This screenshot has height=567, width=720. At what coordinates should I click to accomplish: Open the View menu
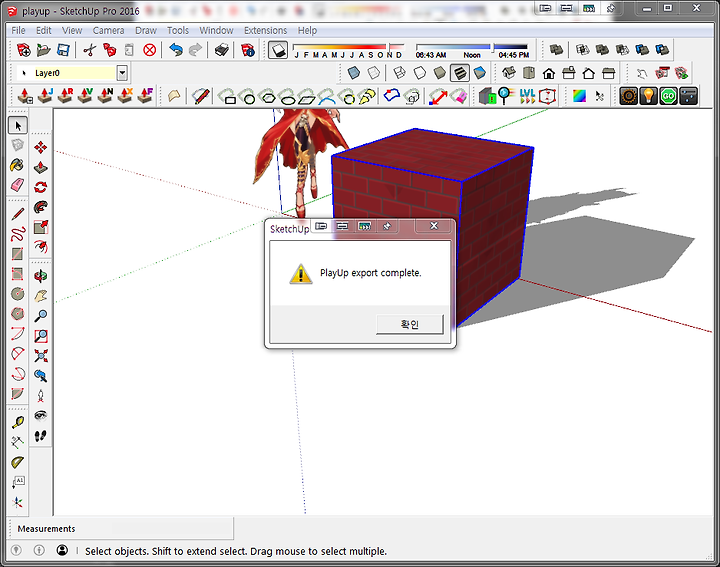point(72,30)
